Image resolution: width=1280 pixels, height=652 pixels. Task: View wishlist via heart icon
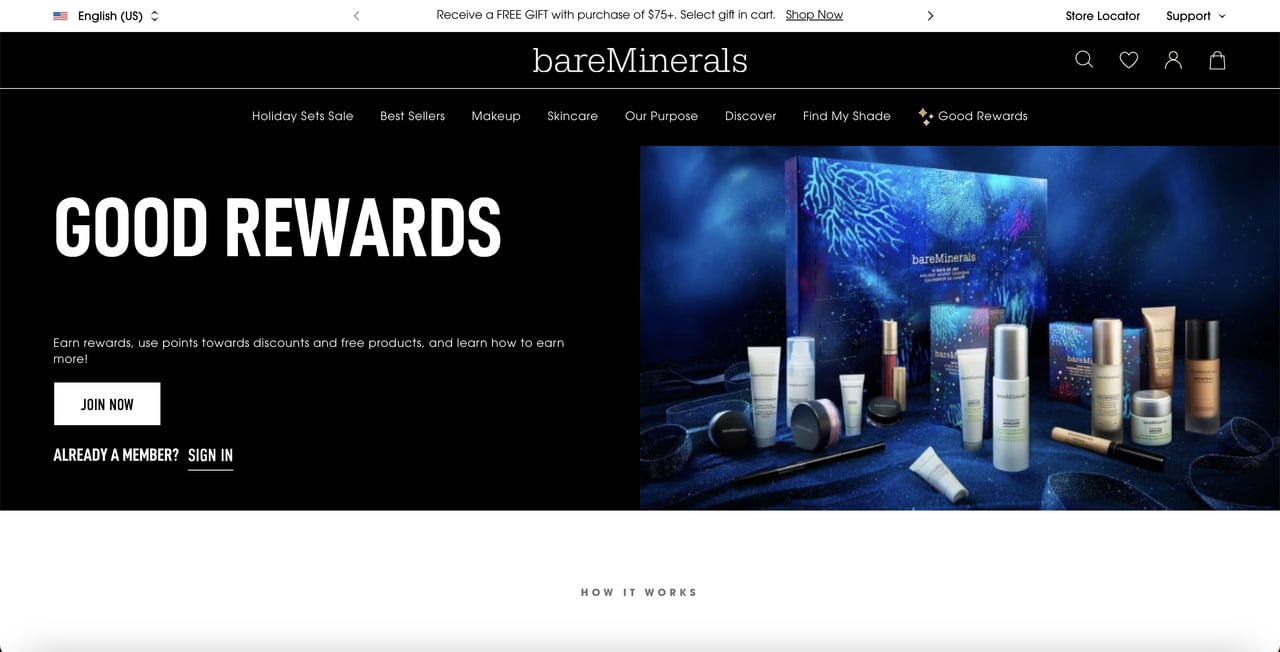1129,60
